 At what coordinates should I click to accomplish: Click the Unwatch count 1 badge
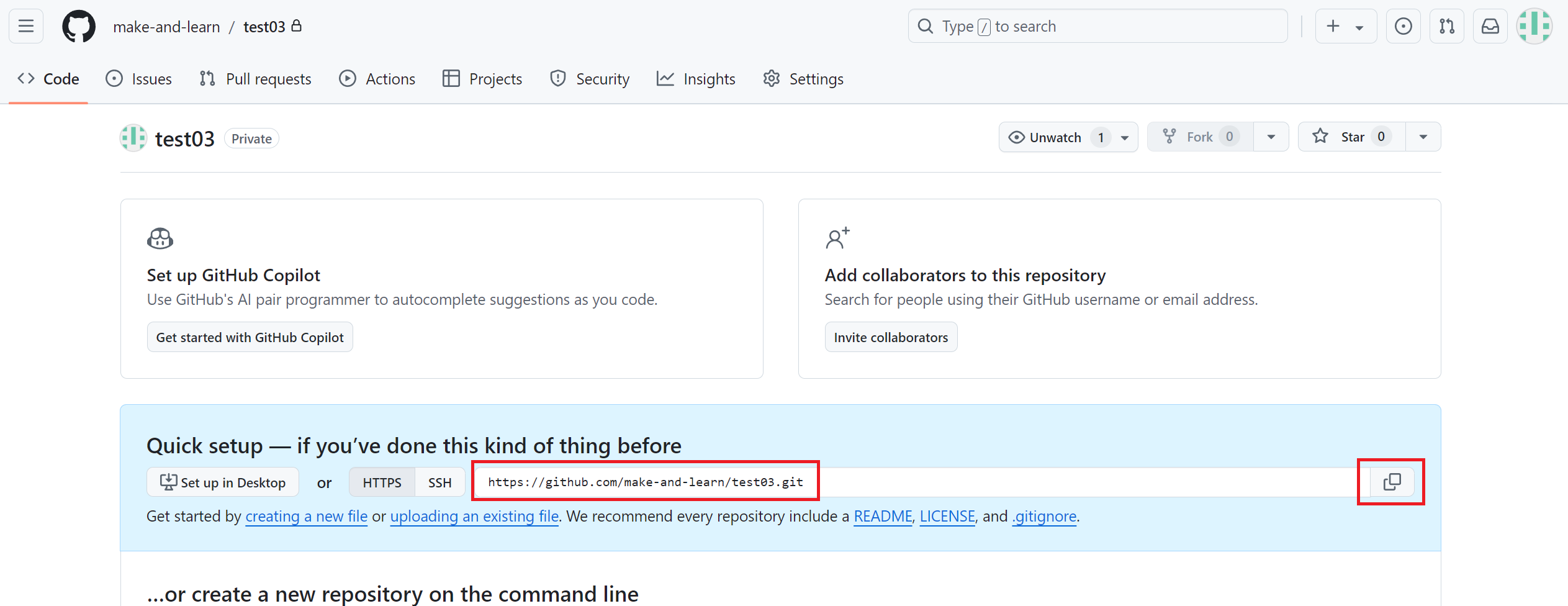(x=1101, y=137)
